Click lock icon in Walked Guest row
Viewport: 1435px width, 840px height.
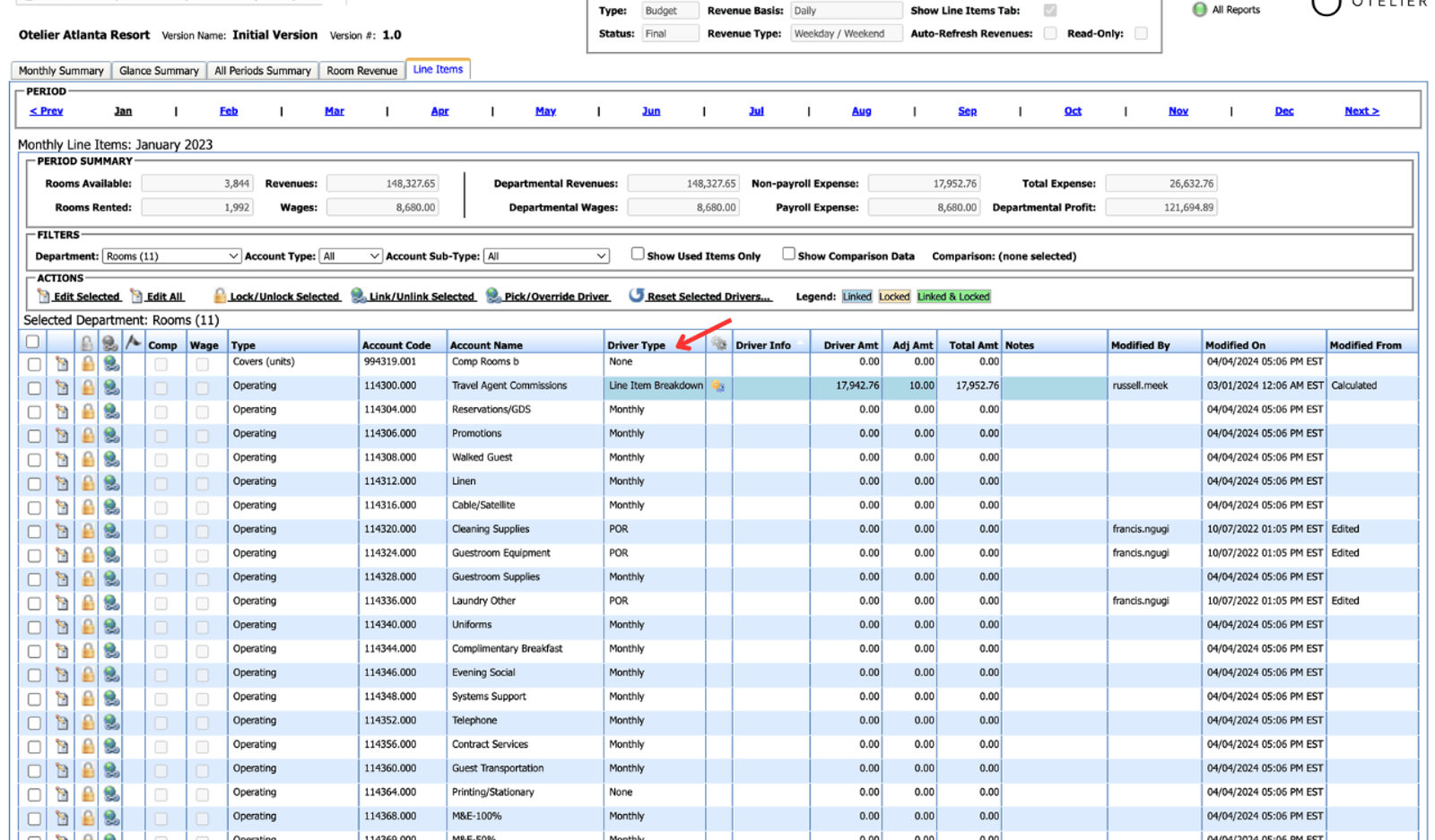point(87,459)
